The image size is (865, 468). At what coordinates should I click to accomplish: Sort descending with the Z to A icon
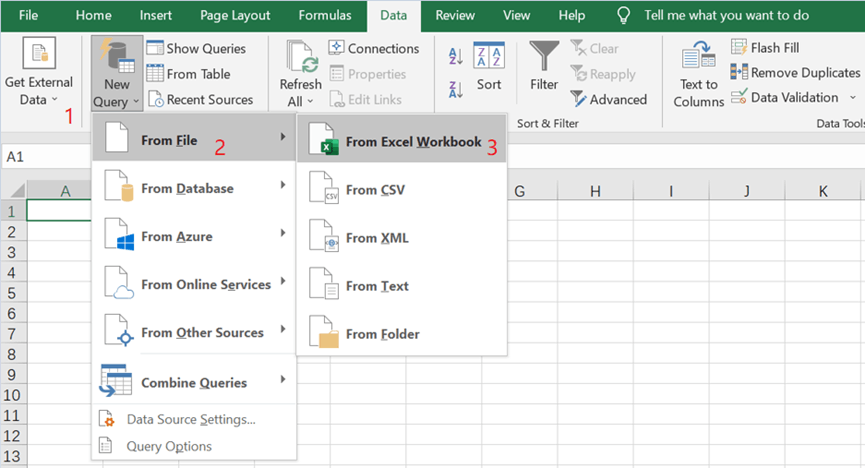coord(456,89)
